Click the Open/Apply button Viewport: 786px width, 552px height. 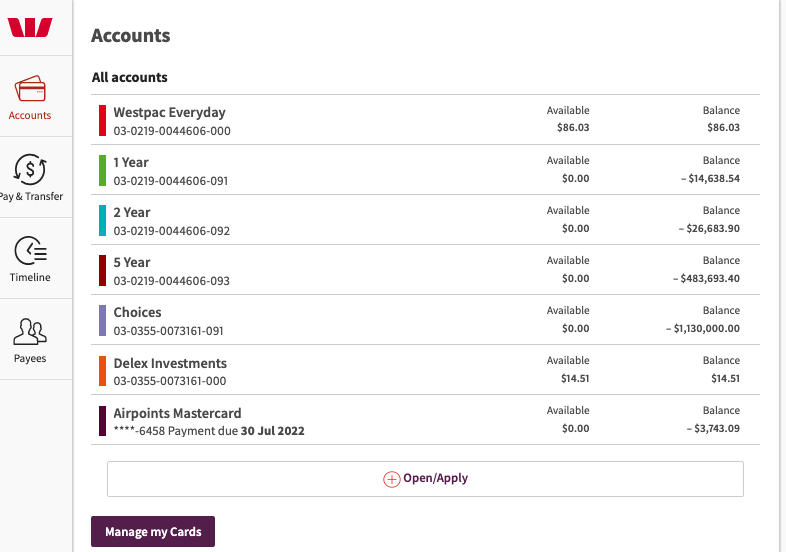[425, 479]
